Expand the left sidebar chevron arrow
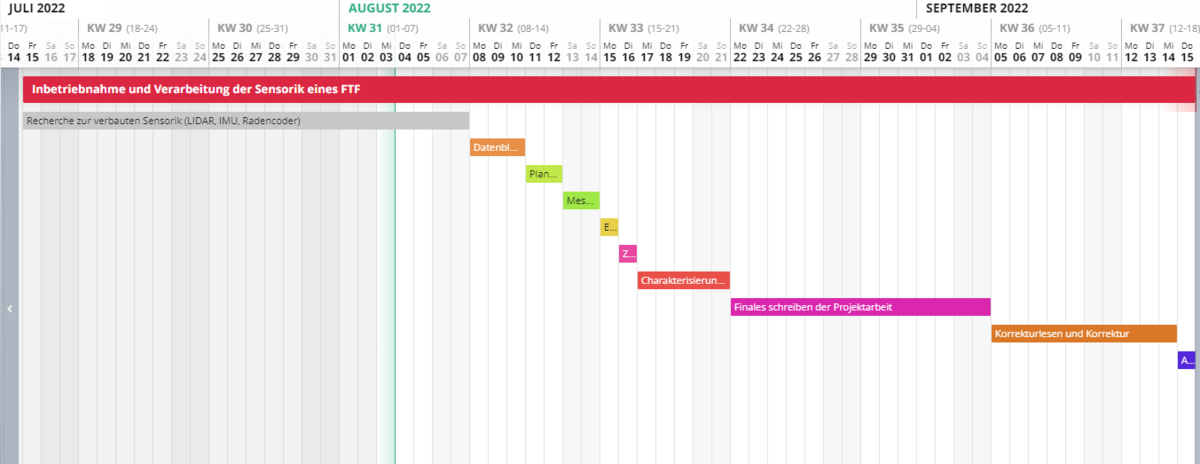Viewport: 1200px width, 464px height. 10,309
